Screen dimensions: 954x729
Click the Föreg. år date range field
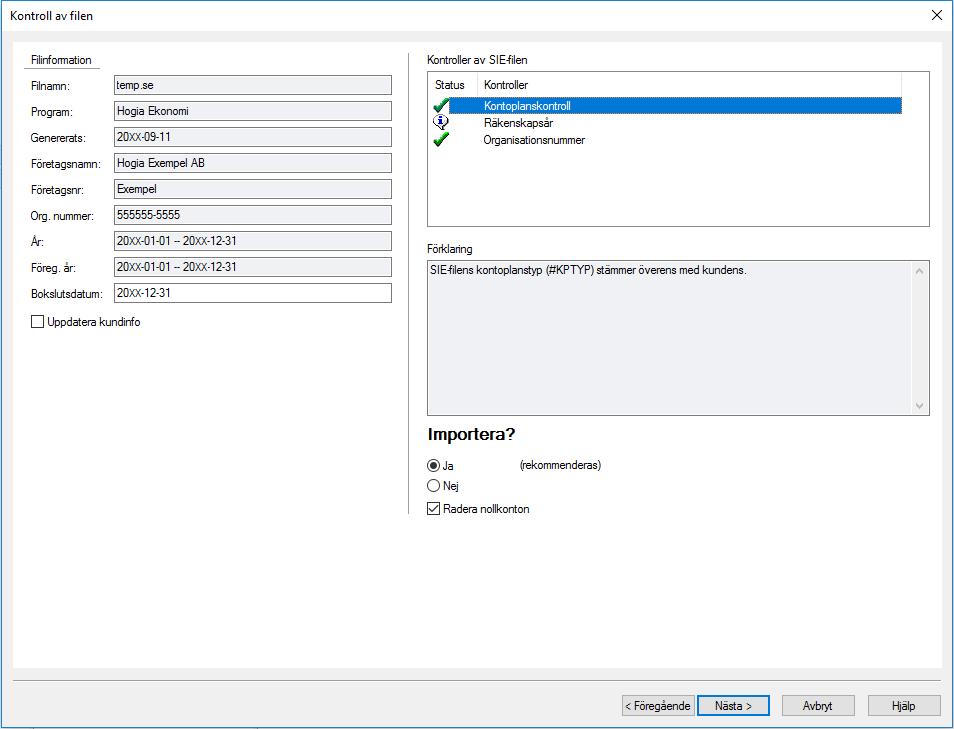[x=253, y=267]
